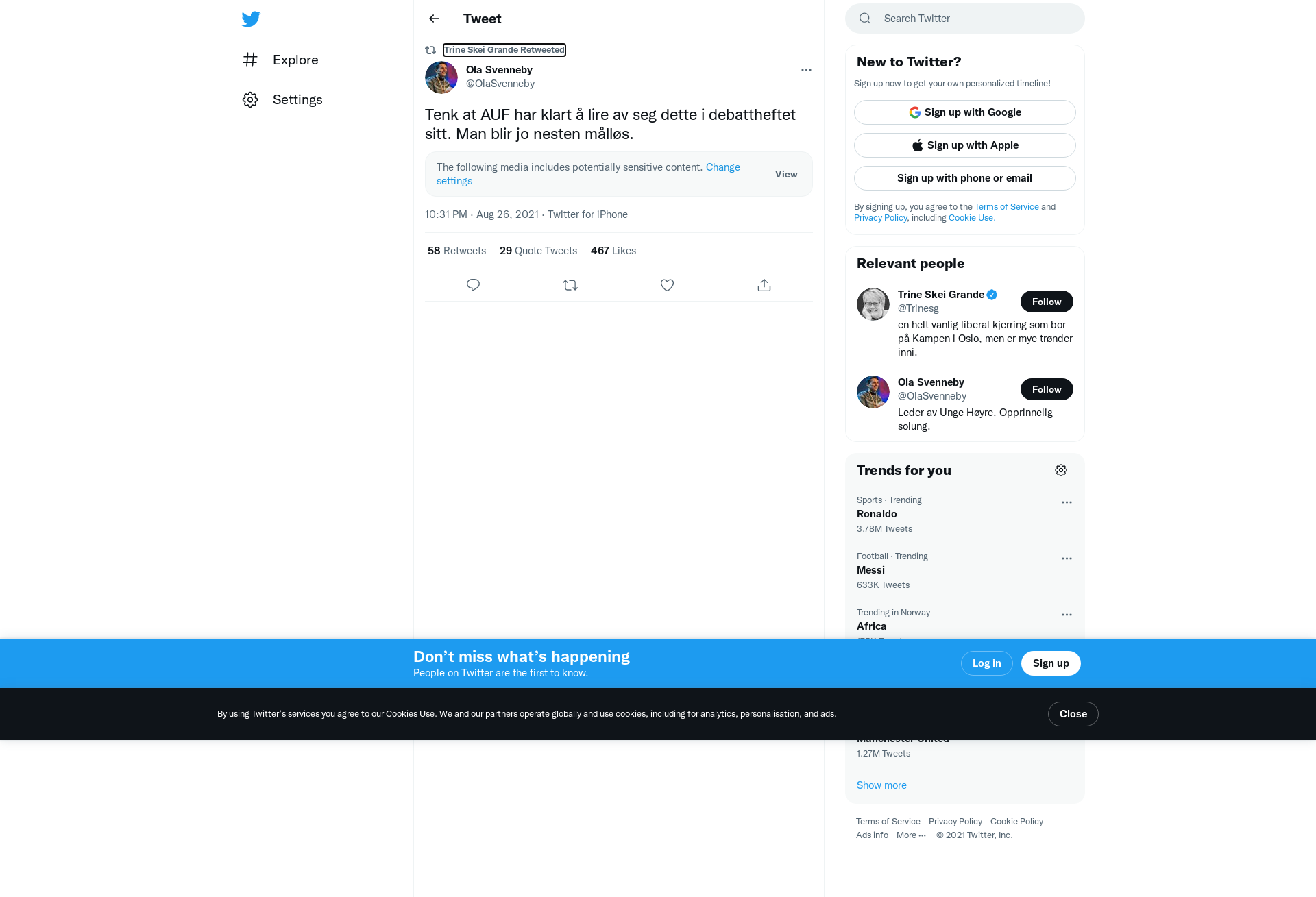Share the tweet via share icon
Image resolution: width=1316 pixels, height=897 pixels.
click(764, 285)
